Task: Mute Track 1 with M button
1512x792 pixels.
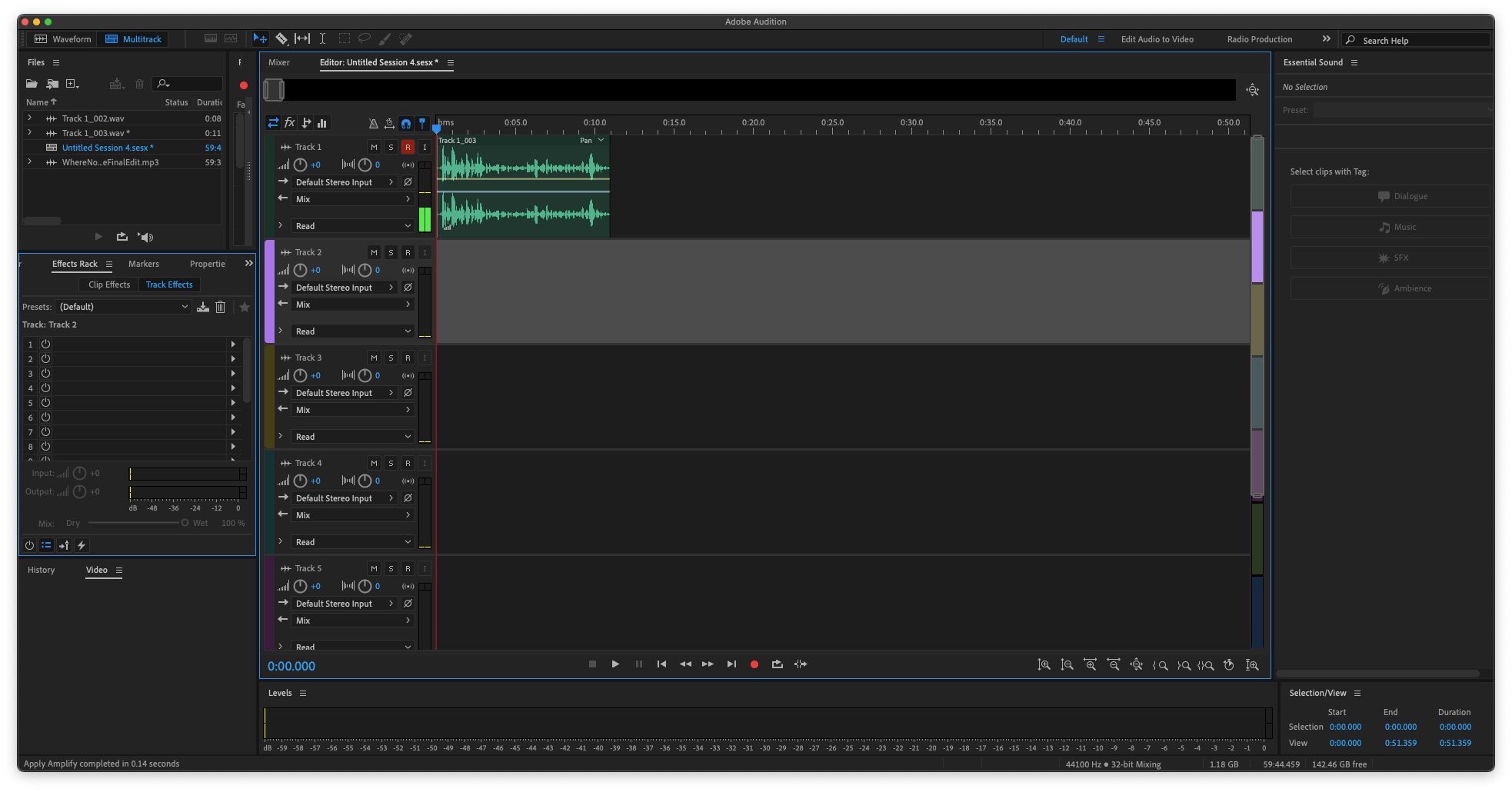Action: [374, 147]
